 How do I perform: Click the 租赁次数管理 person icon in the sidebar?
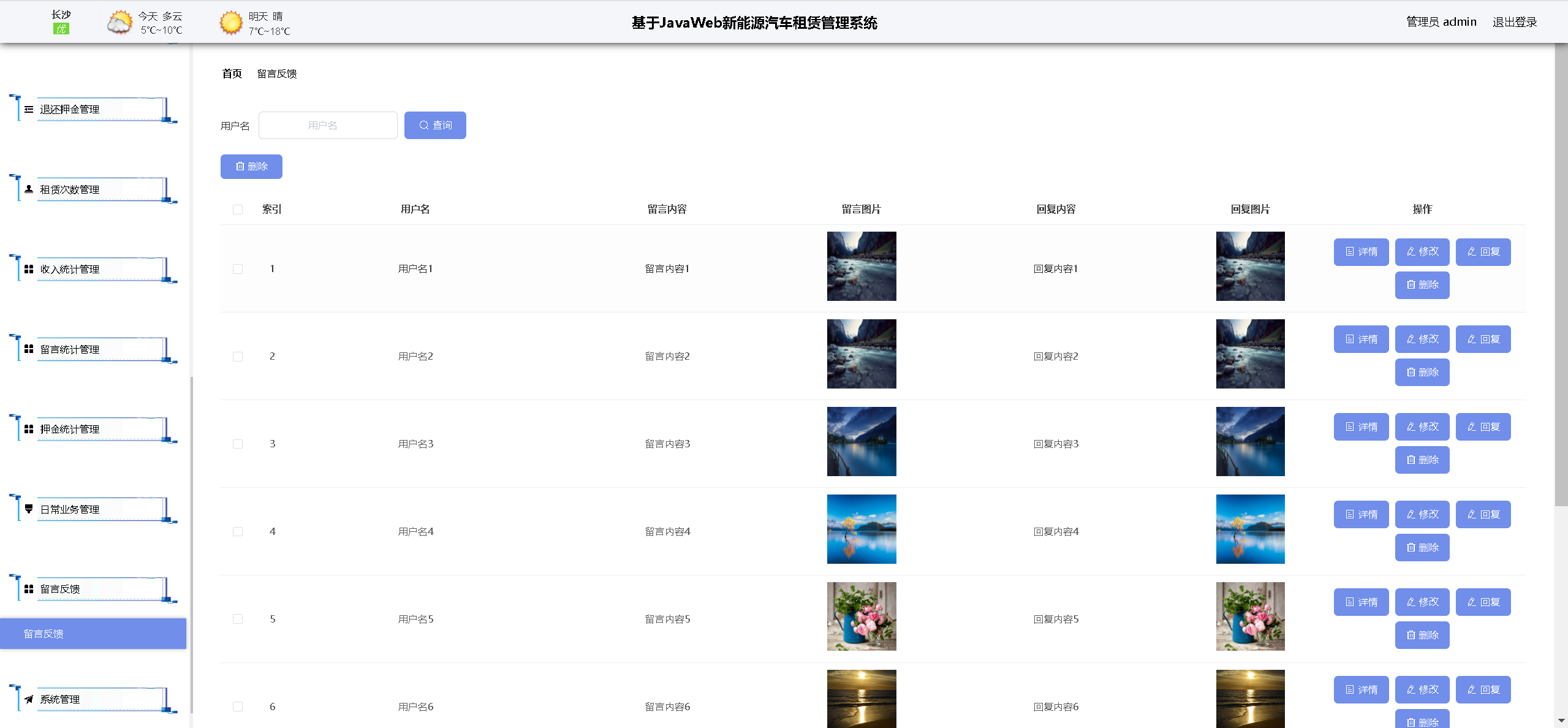tap(29, 189)
